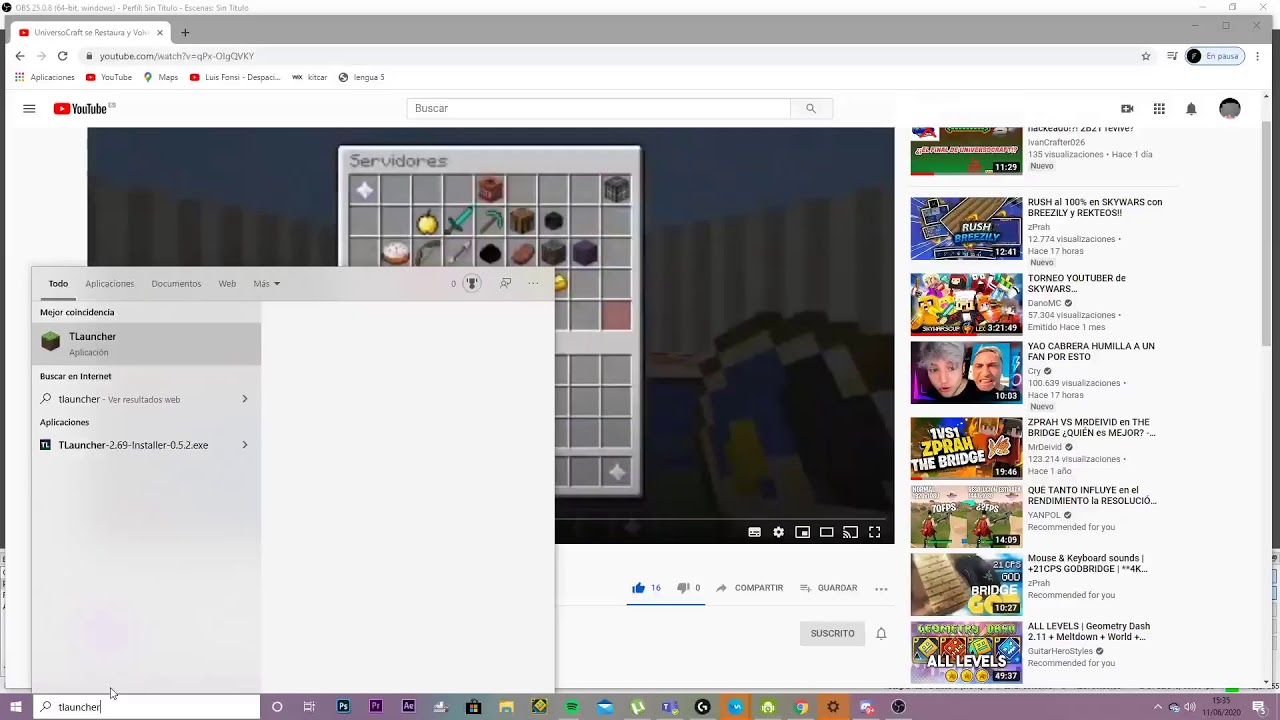Click the Windows search text box
This screenshot has height=720, width=1280.
(x=146, y=707)
